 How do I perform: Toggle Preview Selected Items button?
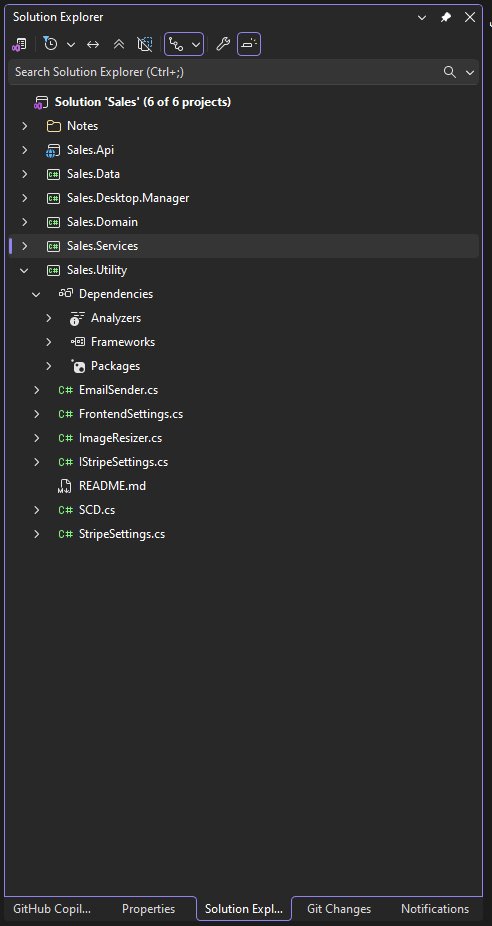click(x=249, y=44)
